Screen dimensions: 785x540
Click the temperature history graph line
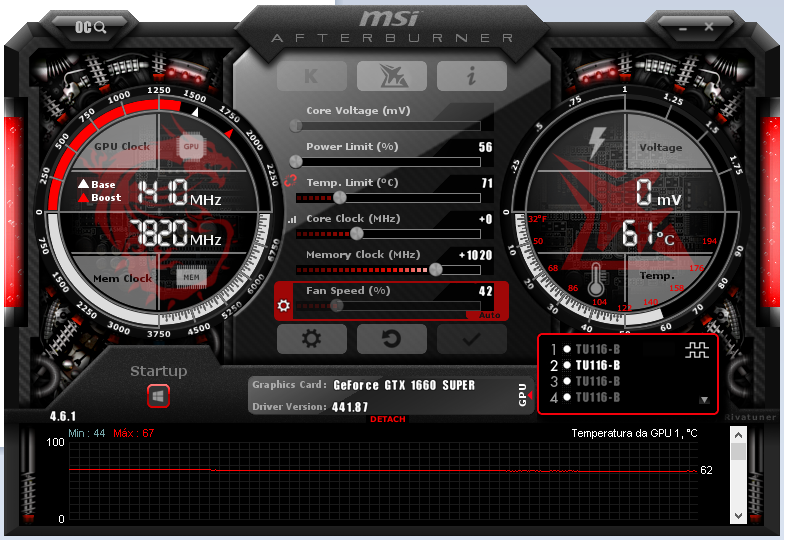pos(383,470)
